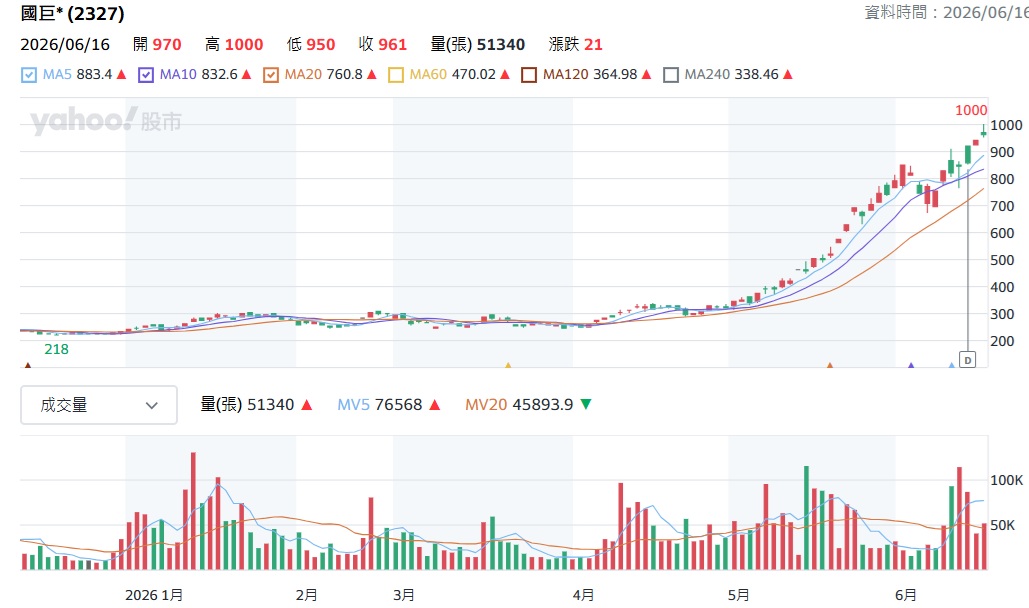Screen dimensions: 1029x608
Task: Toggle the MA5 moving average checkbox
Action: point(29,75)
